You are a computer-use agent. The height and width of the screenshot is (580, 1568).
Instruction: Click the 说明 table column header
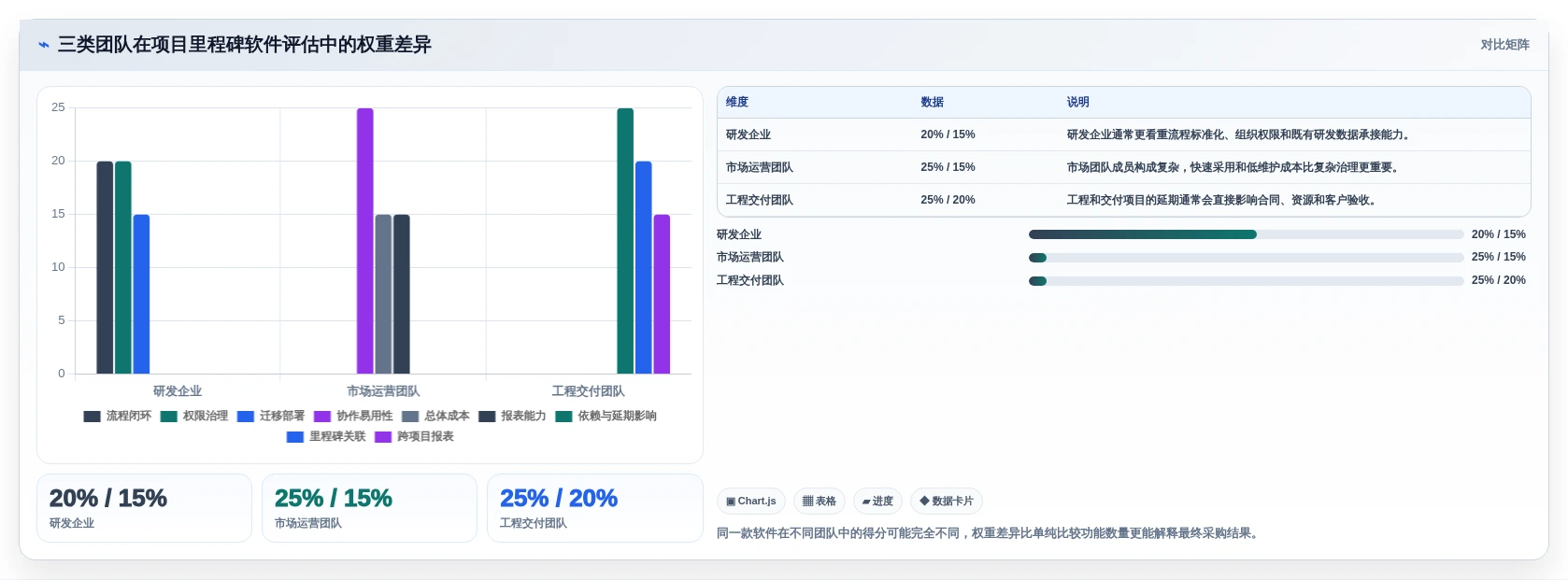(x=1078, y=103)
